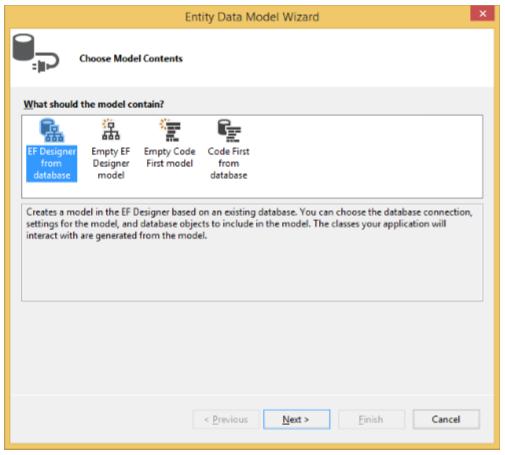Pick the Empty Code First model icon

click(170, 130)
